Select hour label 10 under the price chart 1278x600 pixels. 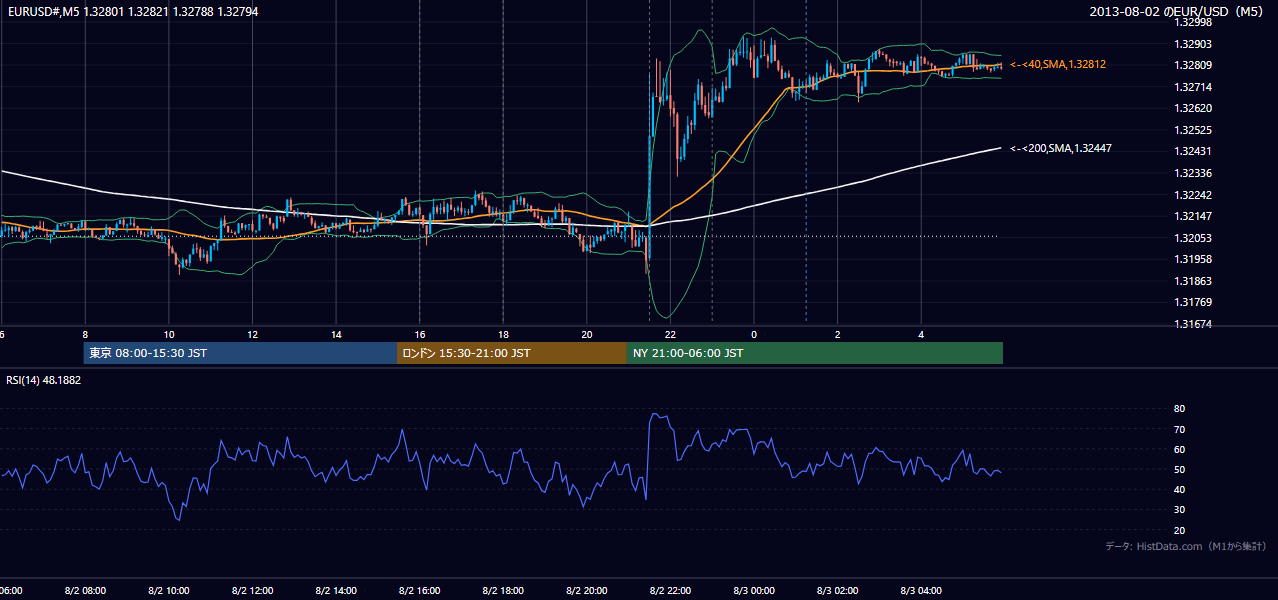[x=169, y=334]
